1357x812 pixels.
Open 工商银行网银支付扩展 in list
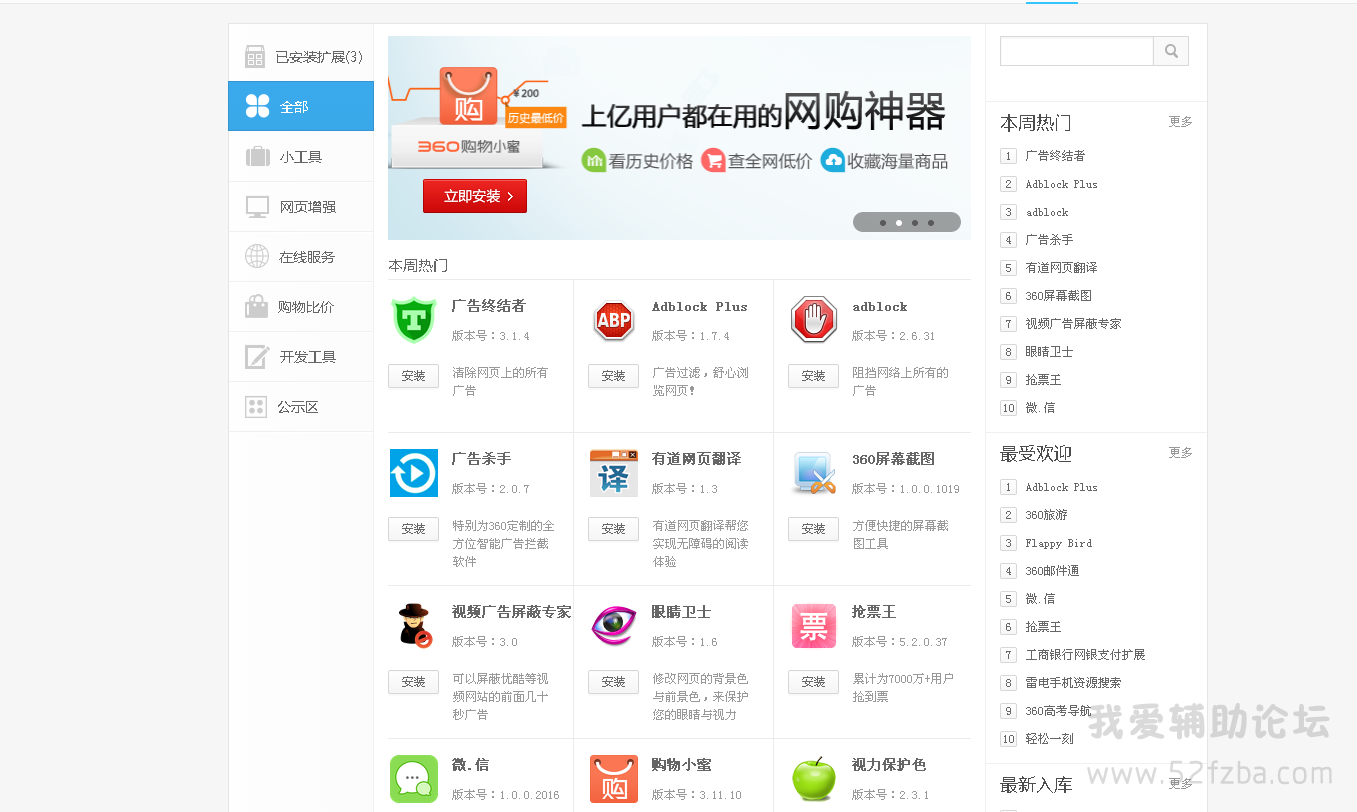pos(1085,655)
